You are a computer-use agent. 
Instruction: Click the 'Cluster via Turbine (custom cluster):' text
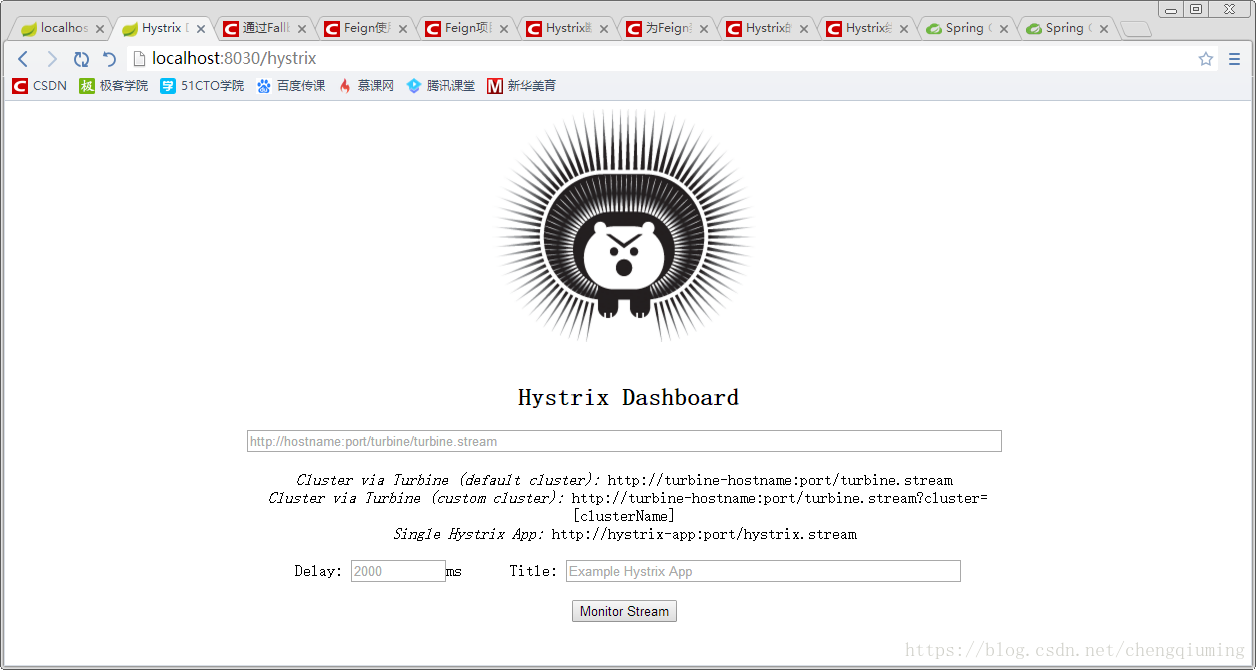pos(416,498)
